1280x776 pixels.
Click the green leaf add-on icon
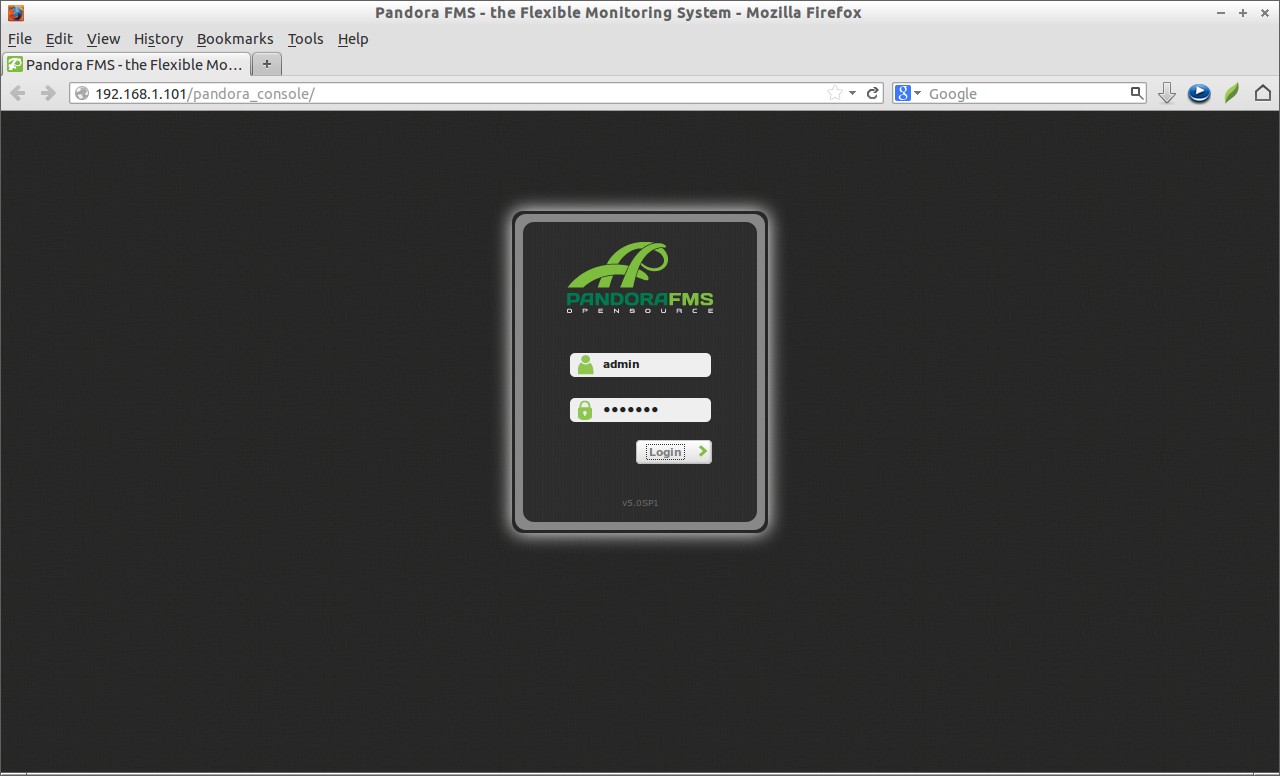pyautogui.click(x=1232, y=93)
